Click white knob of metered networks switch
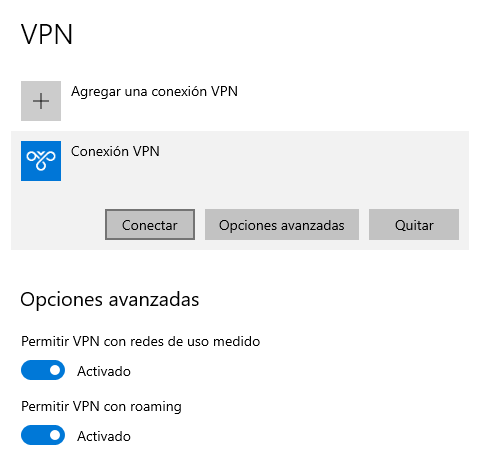Image resolution: width=489 pixels, height=461 pixels. [x=55, y=370]
